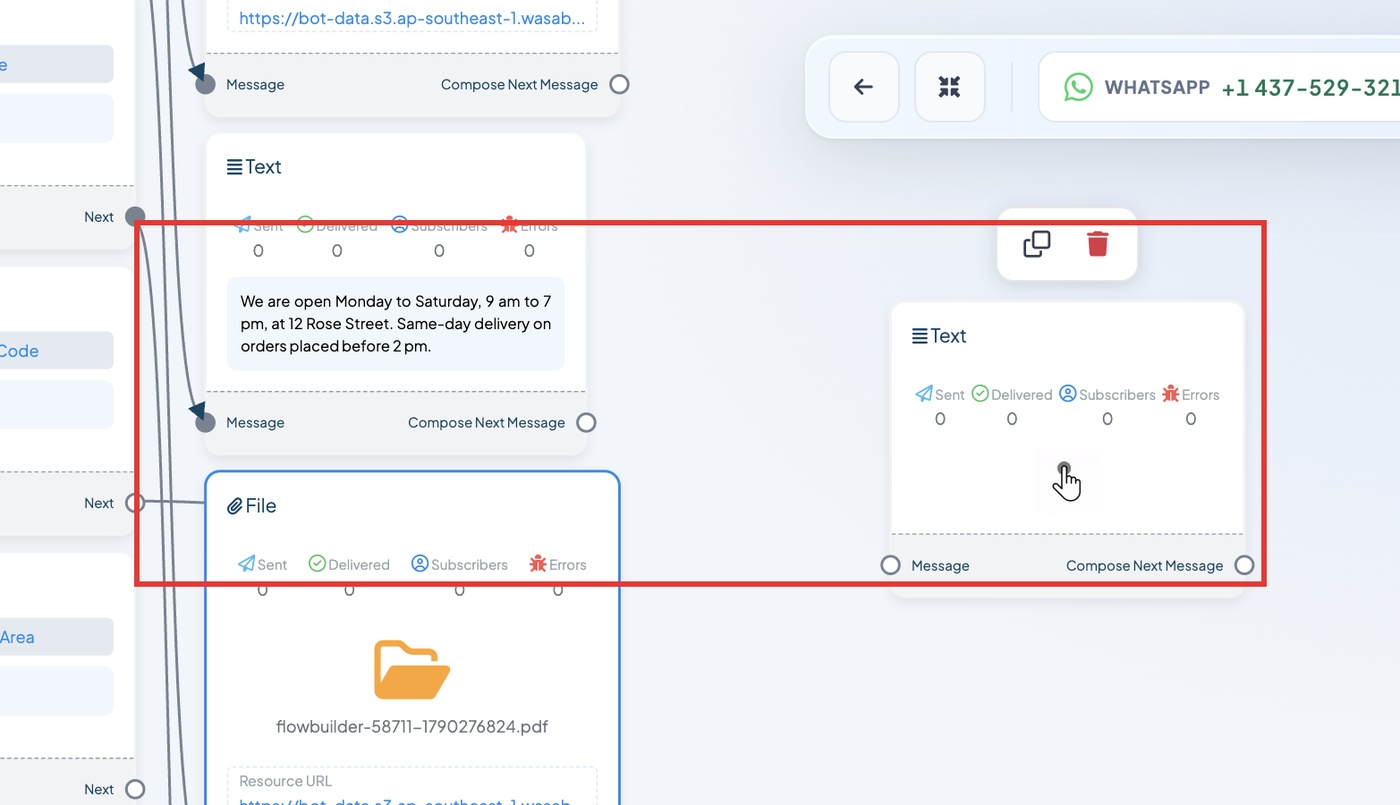Click the WhatsApp logo icon
1400x805 pixels.
pyautogui.click(x=1078, y=87)
